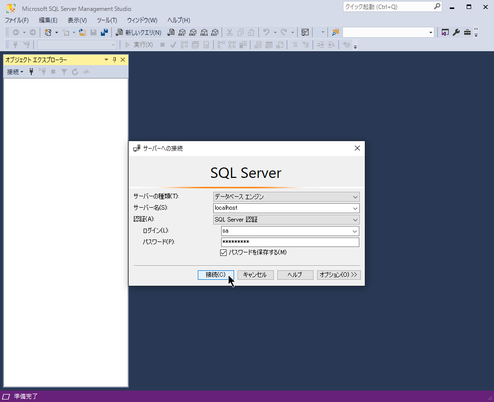Expand the server name (サーバー名) combo box arrow
This screenshot has width=494, height=402.
click(x=355, y=208)
